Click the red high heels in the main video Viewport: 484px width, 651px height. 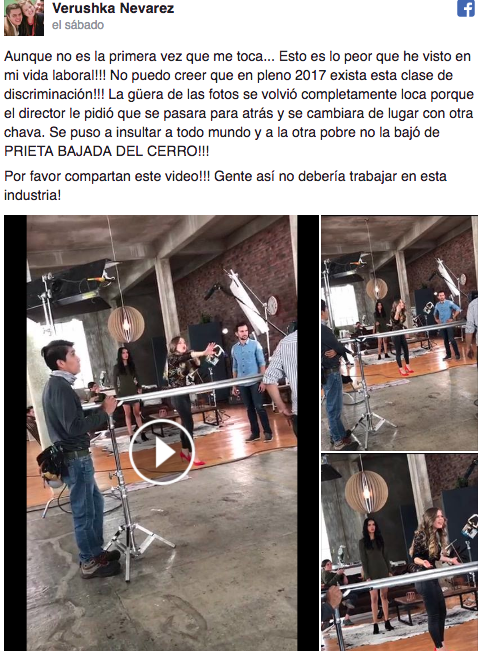192,458
